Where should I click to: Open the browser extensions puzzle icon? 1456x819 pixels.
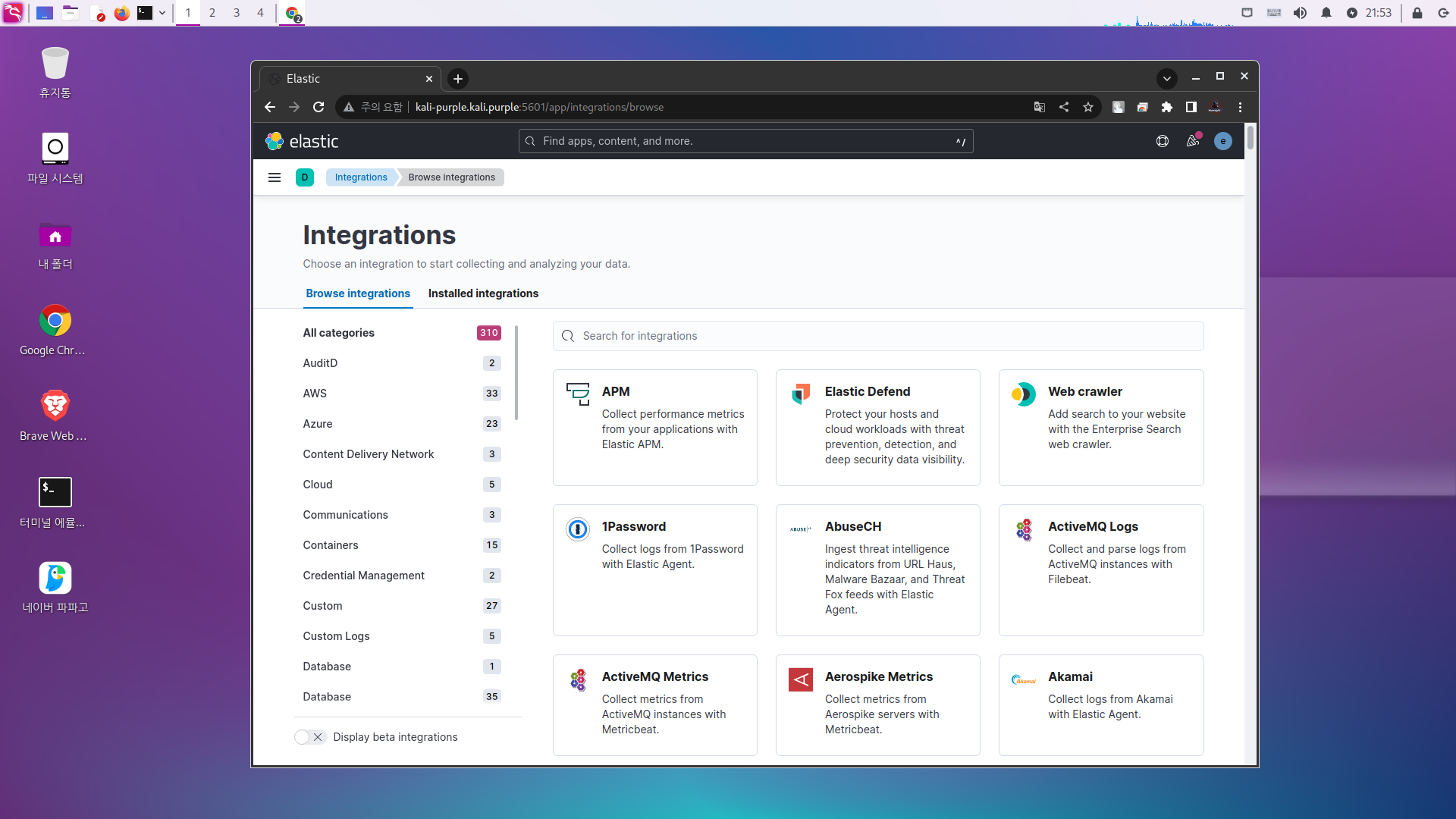1167,107
